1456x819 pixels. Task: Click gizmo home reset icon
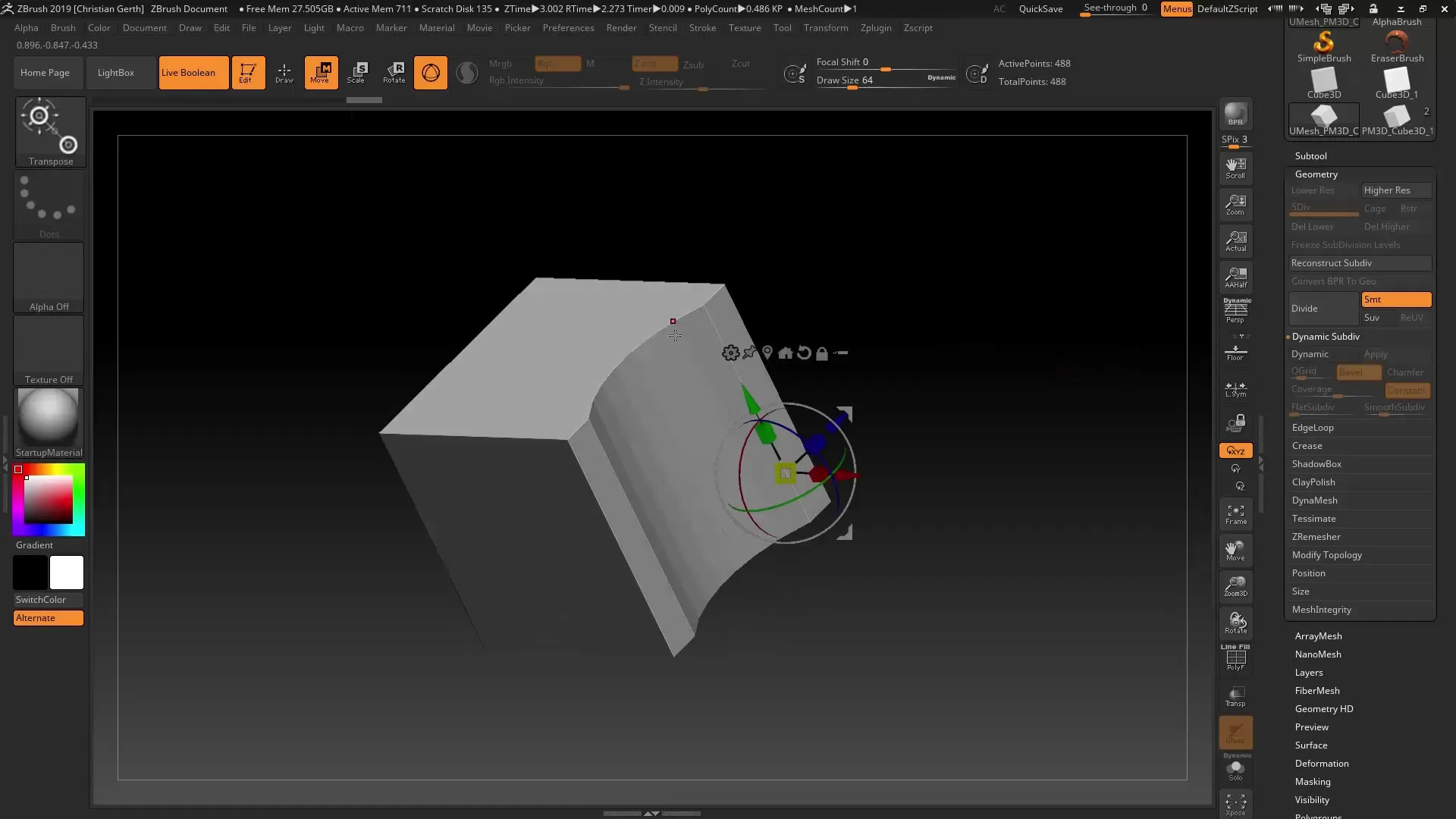pos(786,353)
